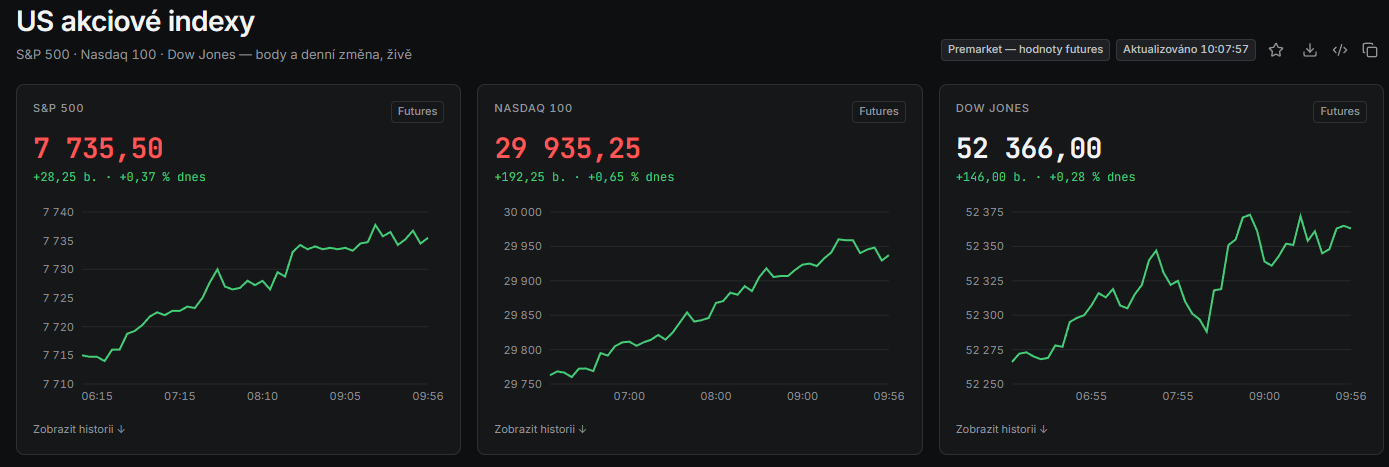This screenshot has width=1389, height=467.
Task: Click the Nasdaq change +192,25 b. line
Action: [584, 177]
